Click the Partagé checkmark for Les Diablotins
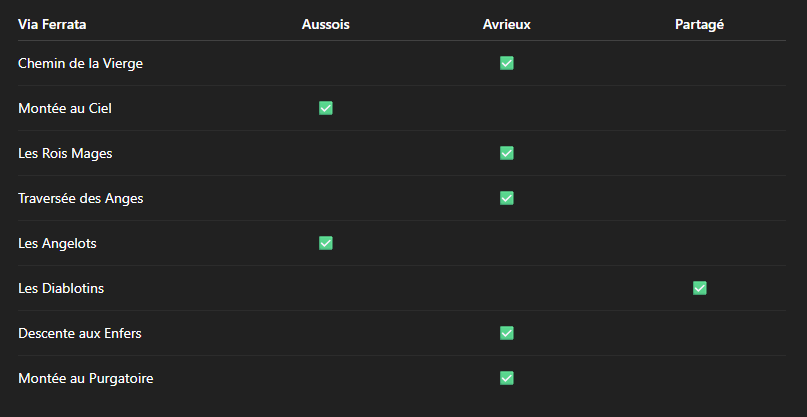The width and height of the screenshot is (807, 417). pyautogui.click(x=699, y=288)
